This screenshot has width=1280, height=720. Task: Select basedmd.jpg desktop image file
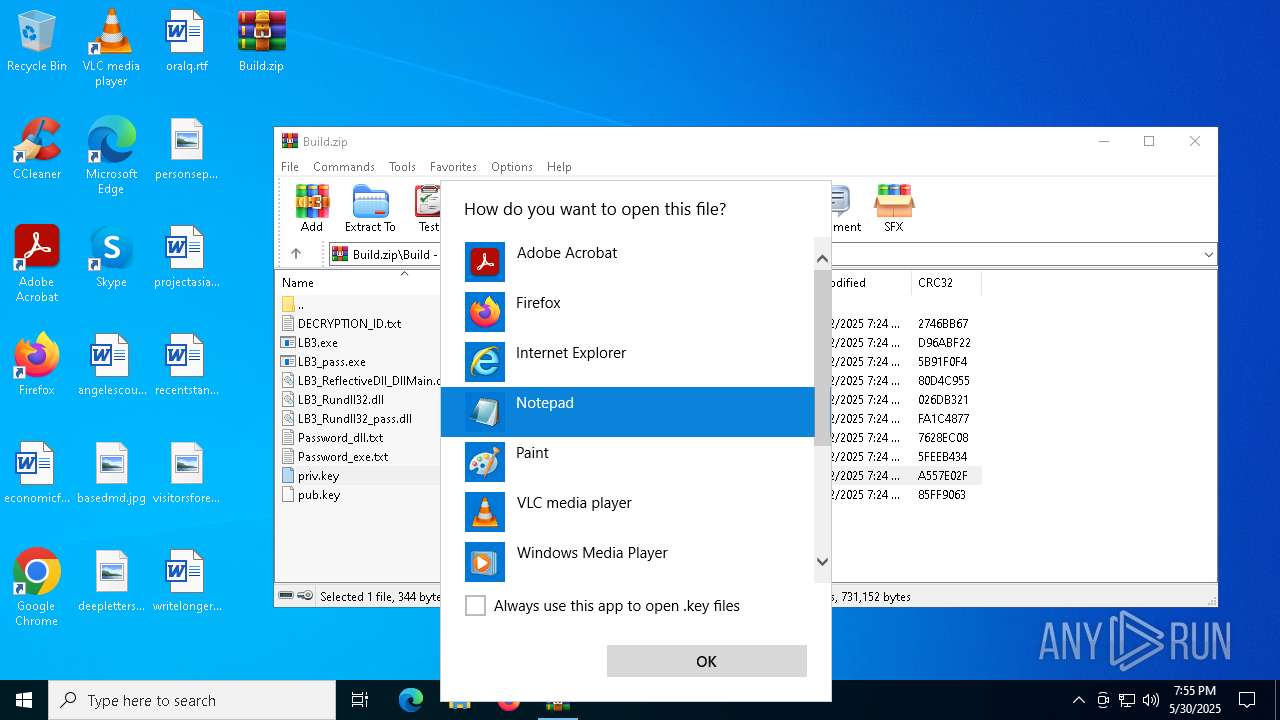click(111, 474)
